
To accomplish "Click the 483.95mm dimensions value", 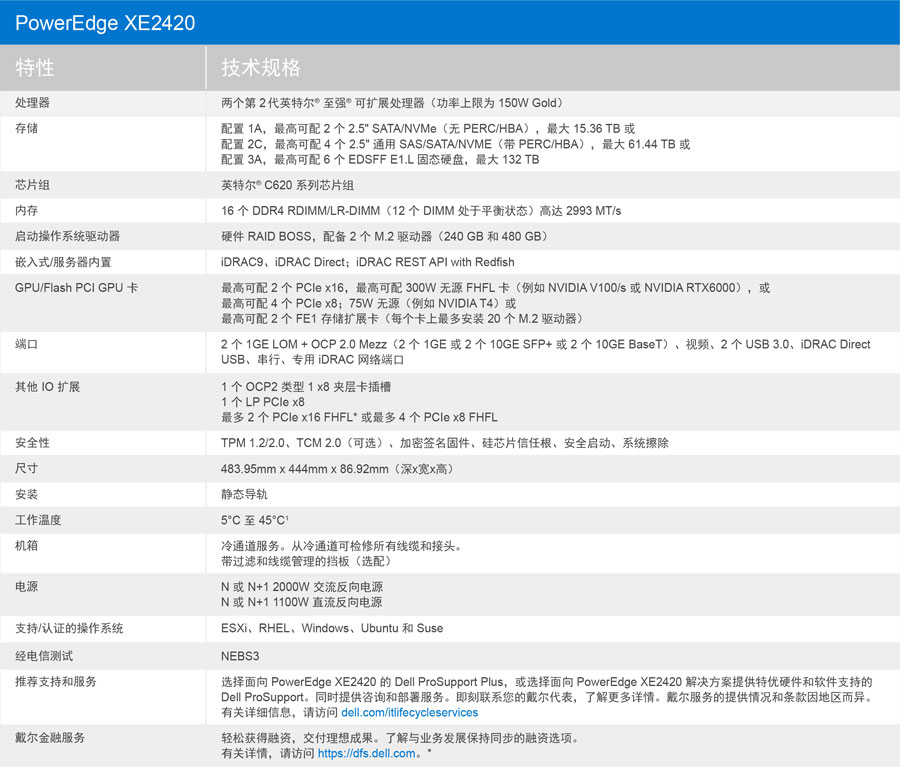I will tap(339, 468).
